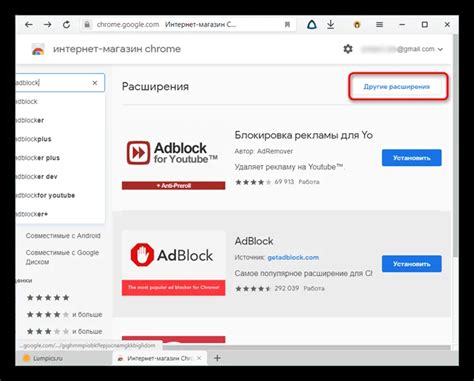The width and height of the screenshot is (474, 381).
Task: Choose the 'adblocker plus' suggestion
Action: point(60,158)
